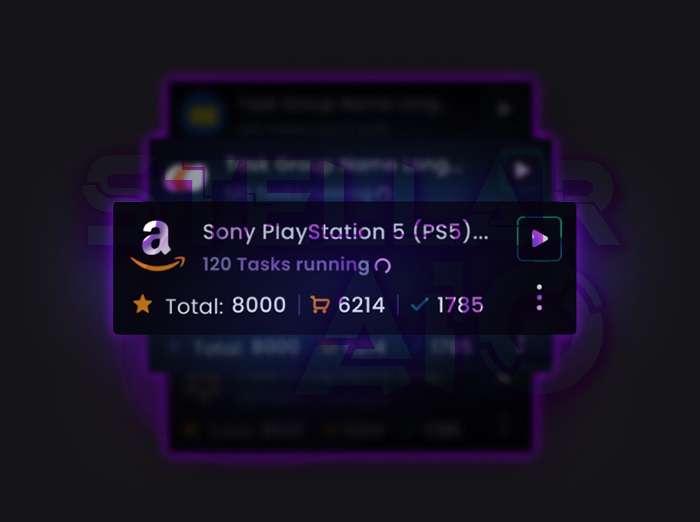The height and width of the screenshot is (522, 700).
Task: Start the Sony PlayStation 5 task group
Action: [539, 239]
